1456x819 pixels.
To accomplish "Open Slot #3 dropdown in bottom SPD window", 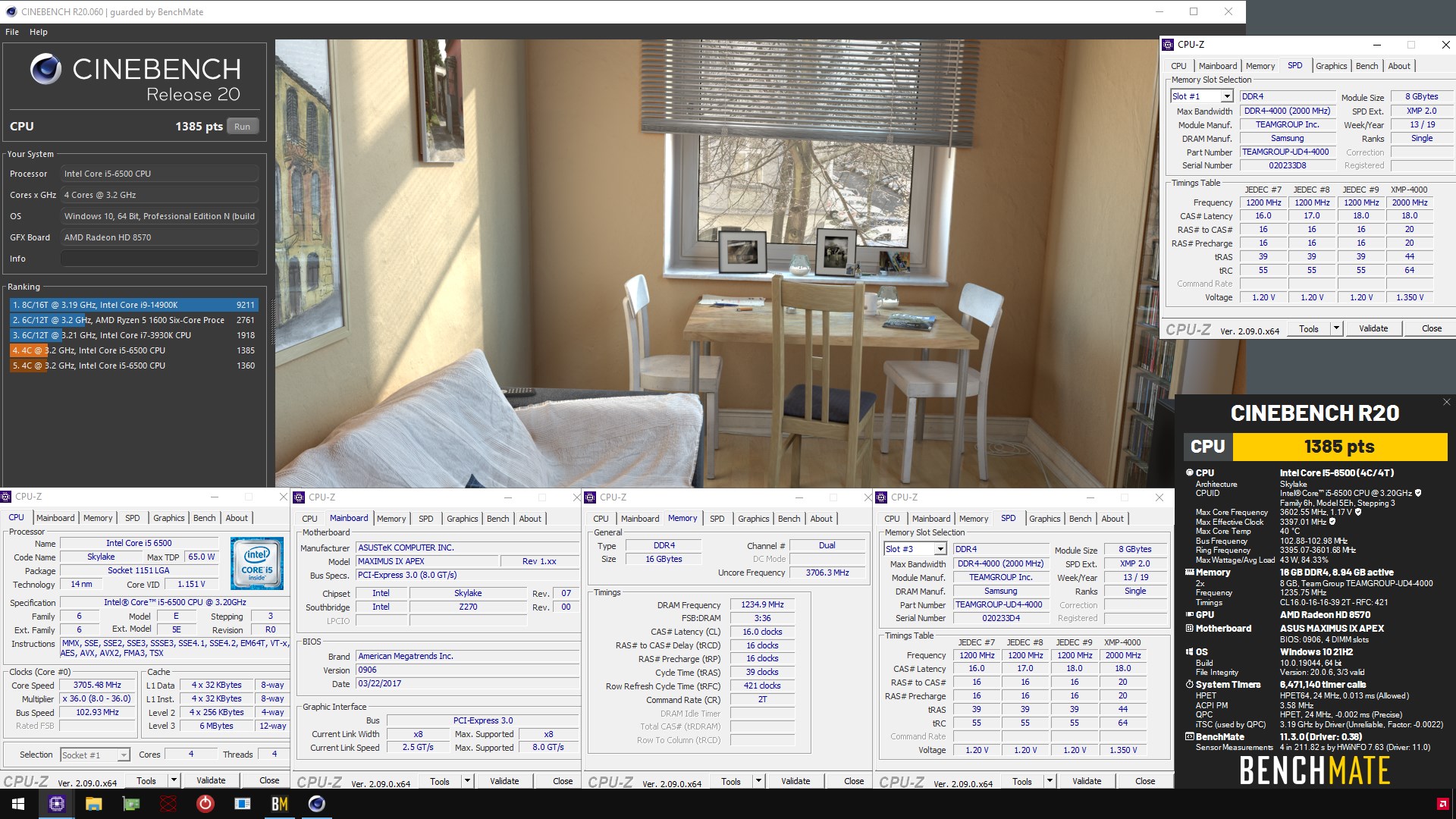I will click(x=940, y=549).
